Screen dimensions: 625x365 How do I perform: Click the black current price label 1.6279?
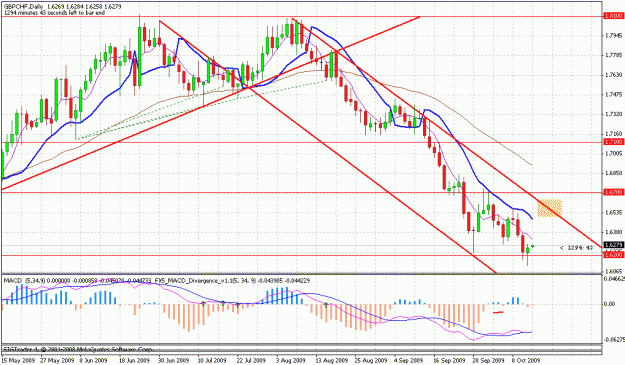pyautogui.click(x=614, y=245)
